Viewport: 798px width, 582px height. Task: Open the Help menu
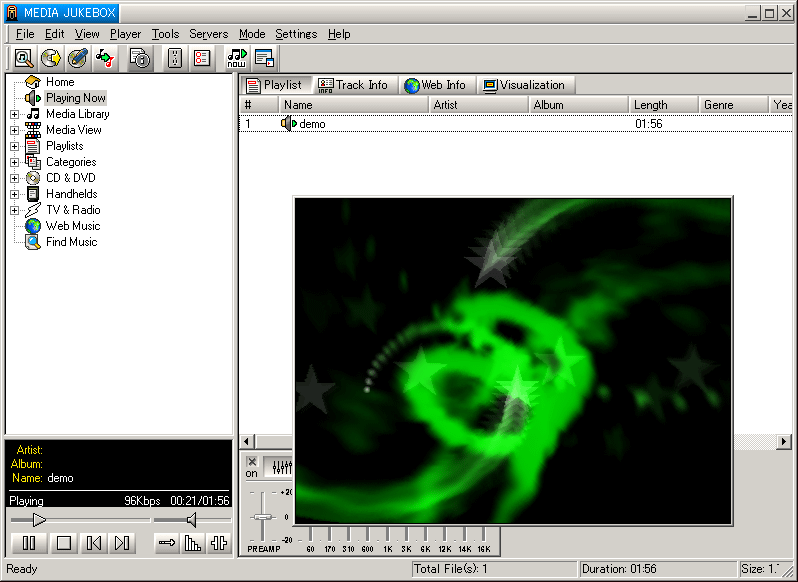click(339, 34)
